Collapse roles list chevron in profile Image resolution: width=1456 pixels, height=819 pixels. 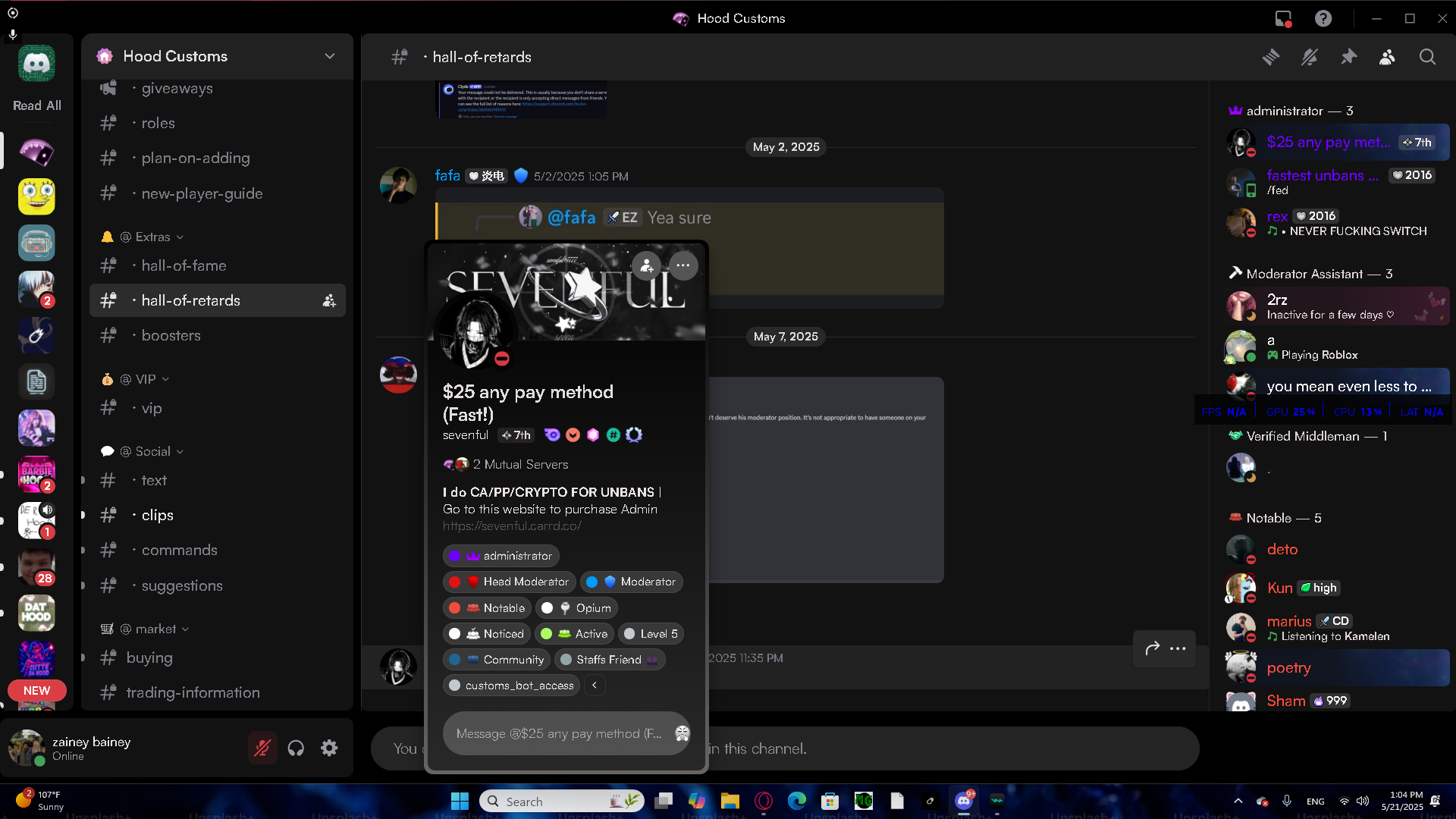point(595,686)
